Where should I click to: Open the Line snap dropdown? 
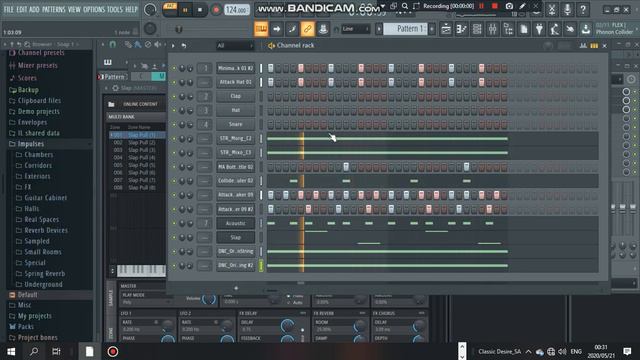tap(355, 29)
